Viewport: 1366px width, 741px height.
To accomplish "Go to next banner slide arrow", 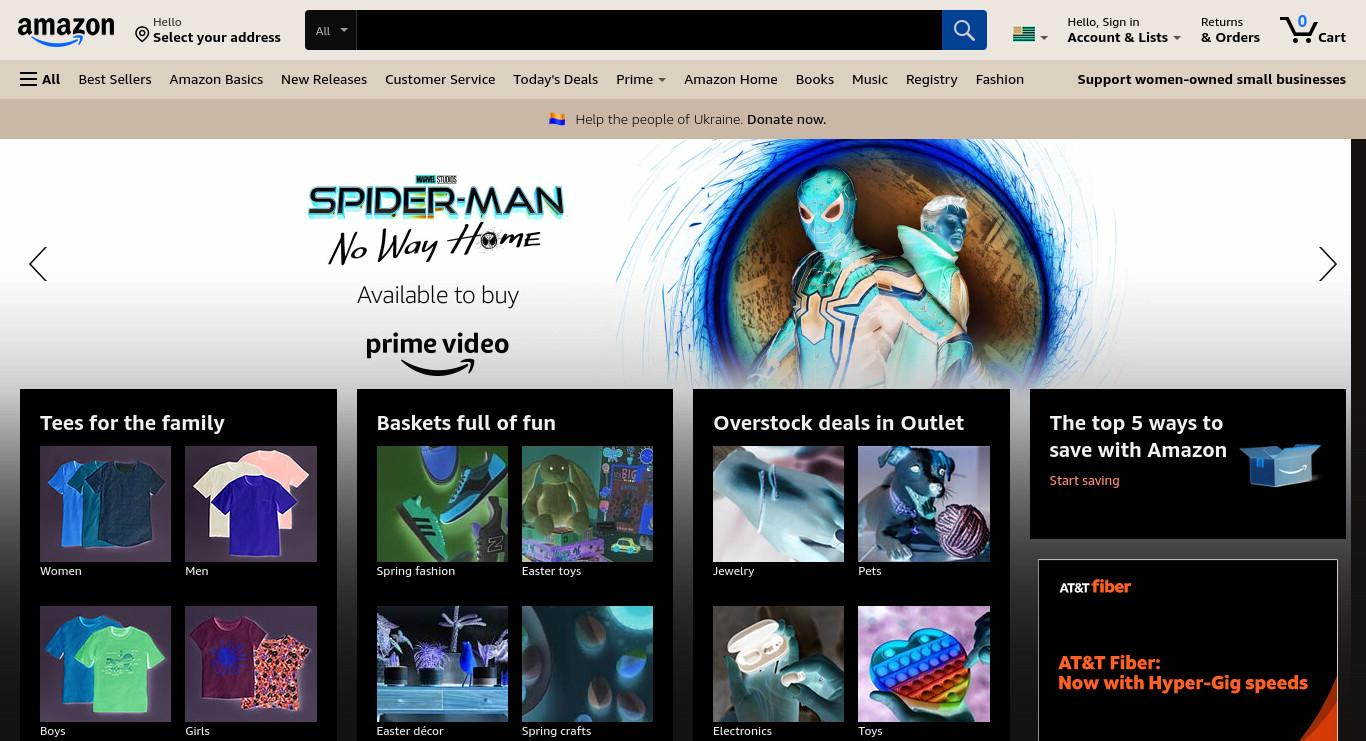I will (1328, 264).
